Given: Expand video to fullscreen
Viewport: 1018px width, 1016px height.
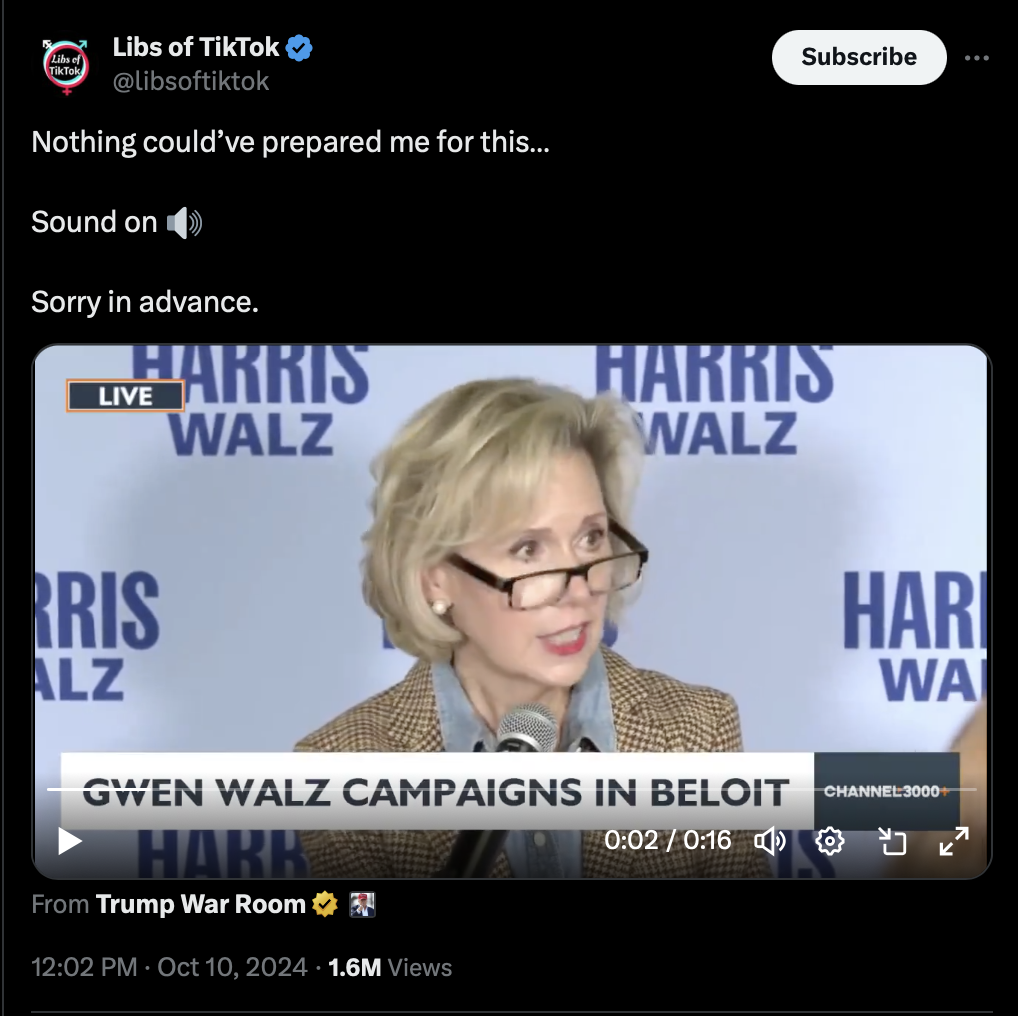Looking at the screenshot, I should [954, 841].
